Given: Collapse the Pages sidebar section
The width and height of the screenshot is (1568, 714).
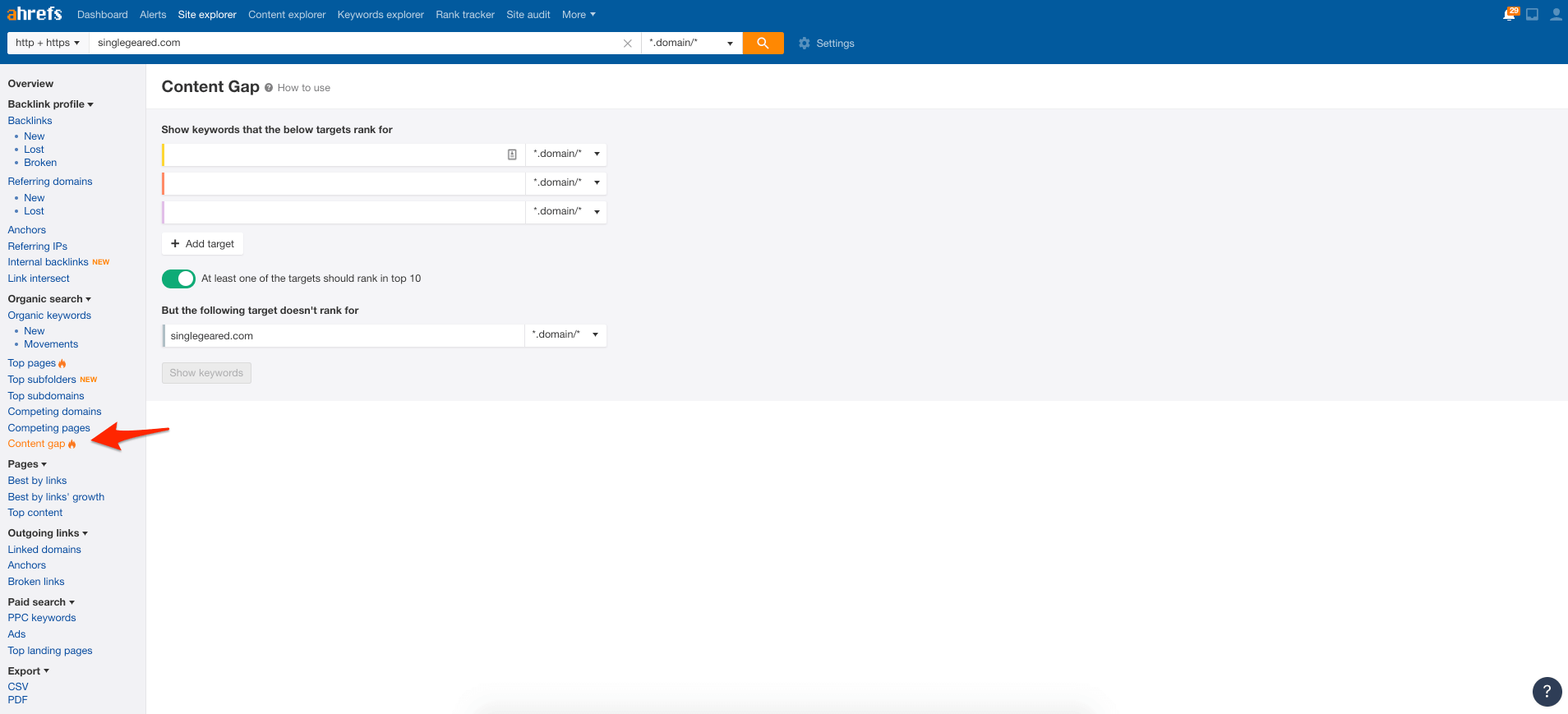Looking at the screenshot, I should click(27, 464).
